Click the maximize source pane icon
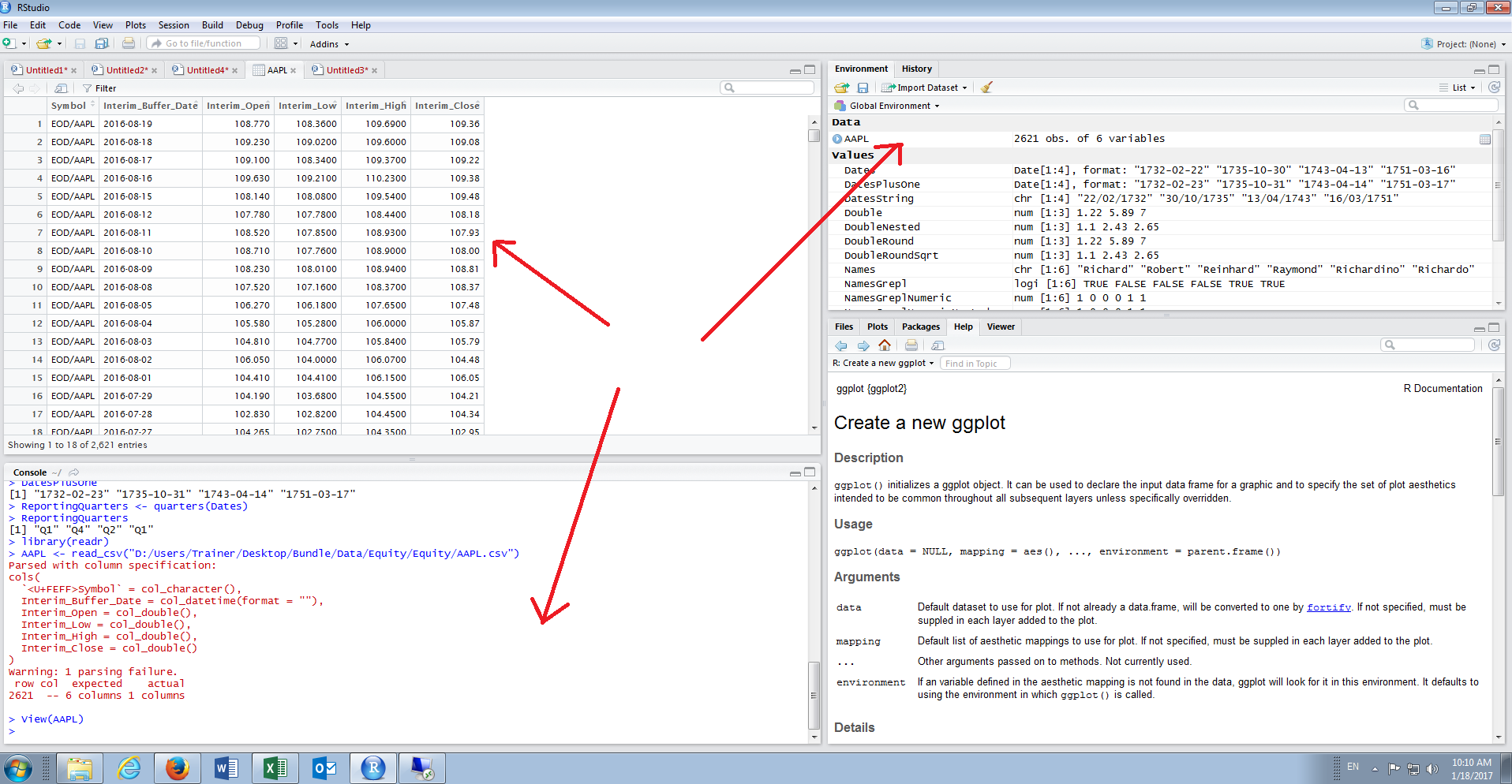 click(810, 70)
